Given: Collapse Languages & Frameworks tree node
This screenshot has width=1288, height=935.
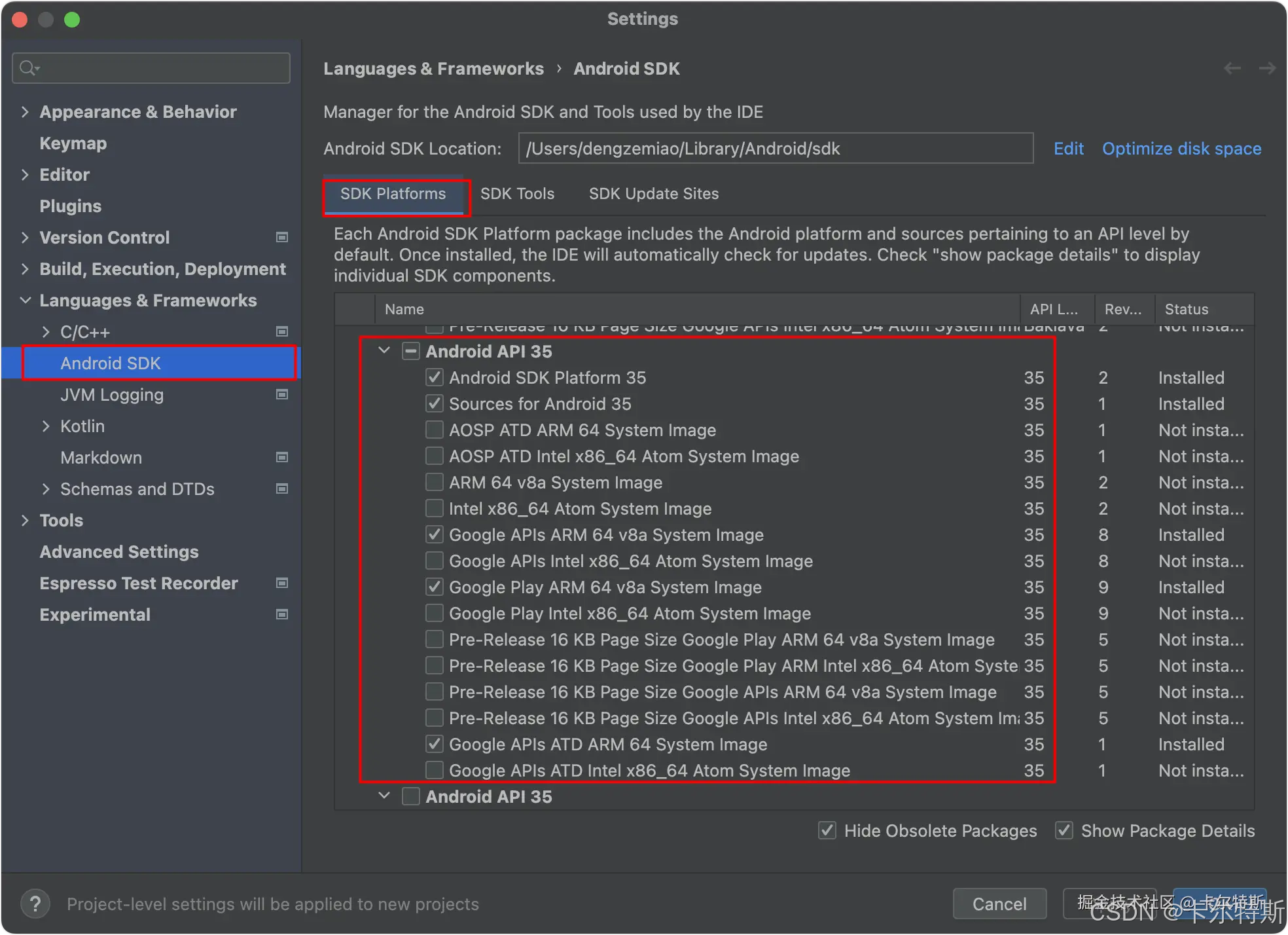Looking at the screenshot, I should pos(25,301).
